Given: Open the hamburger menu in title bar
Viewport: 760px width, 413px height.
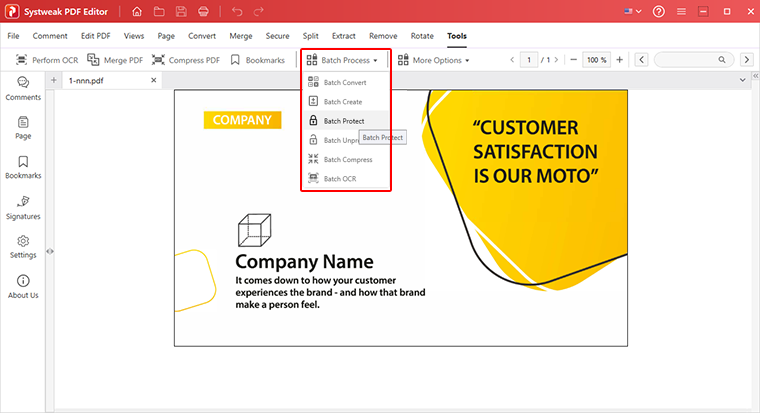Looking at the screenshot, I should click(681, 11).
